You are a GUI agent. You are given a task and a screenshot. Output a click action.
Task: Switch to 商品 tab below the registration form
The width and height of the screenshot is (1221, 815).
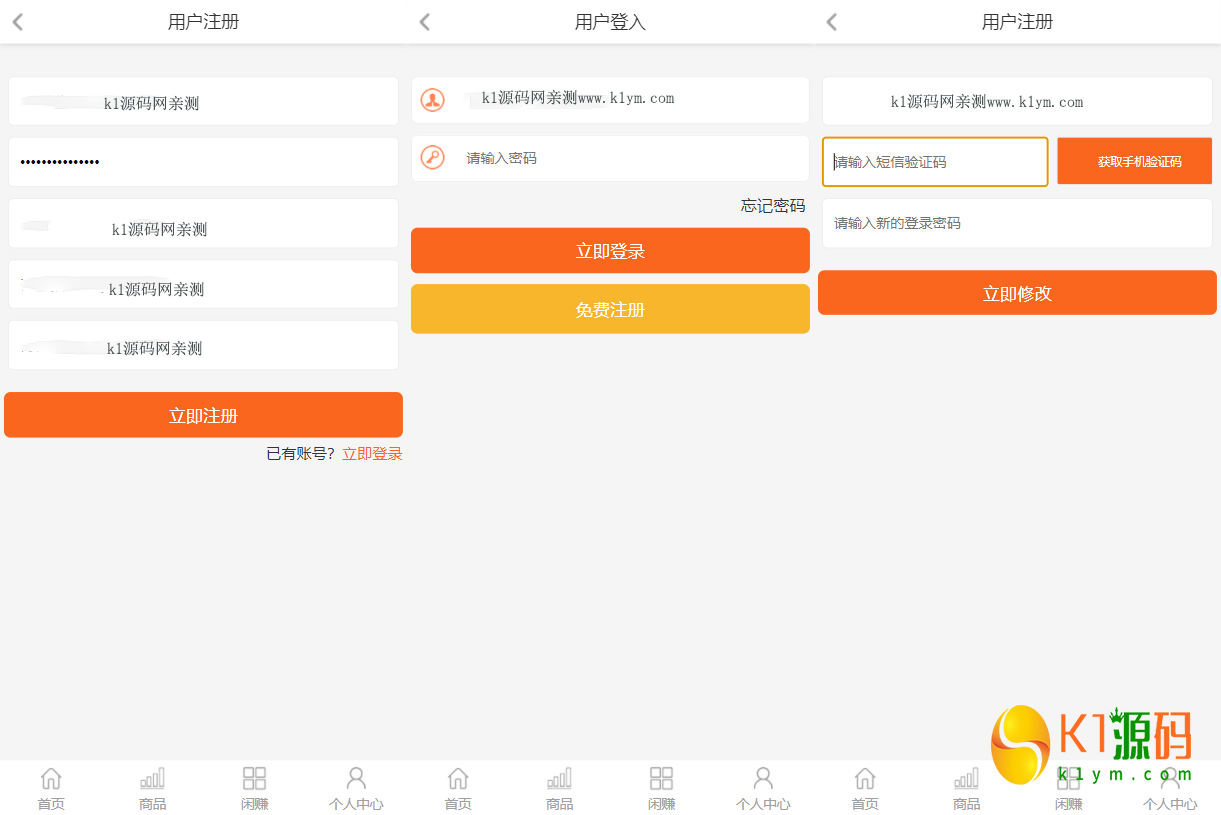pyautogui.click(x=153, y=788)
